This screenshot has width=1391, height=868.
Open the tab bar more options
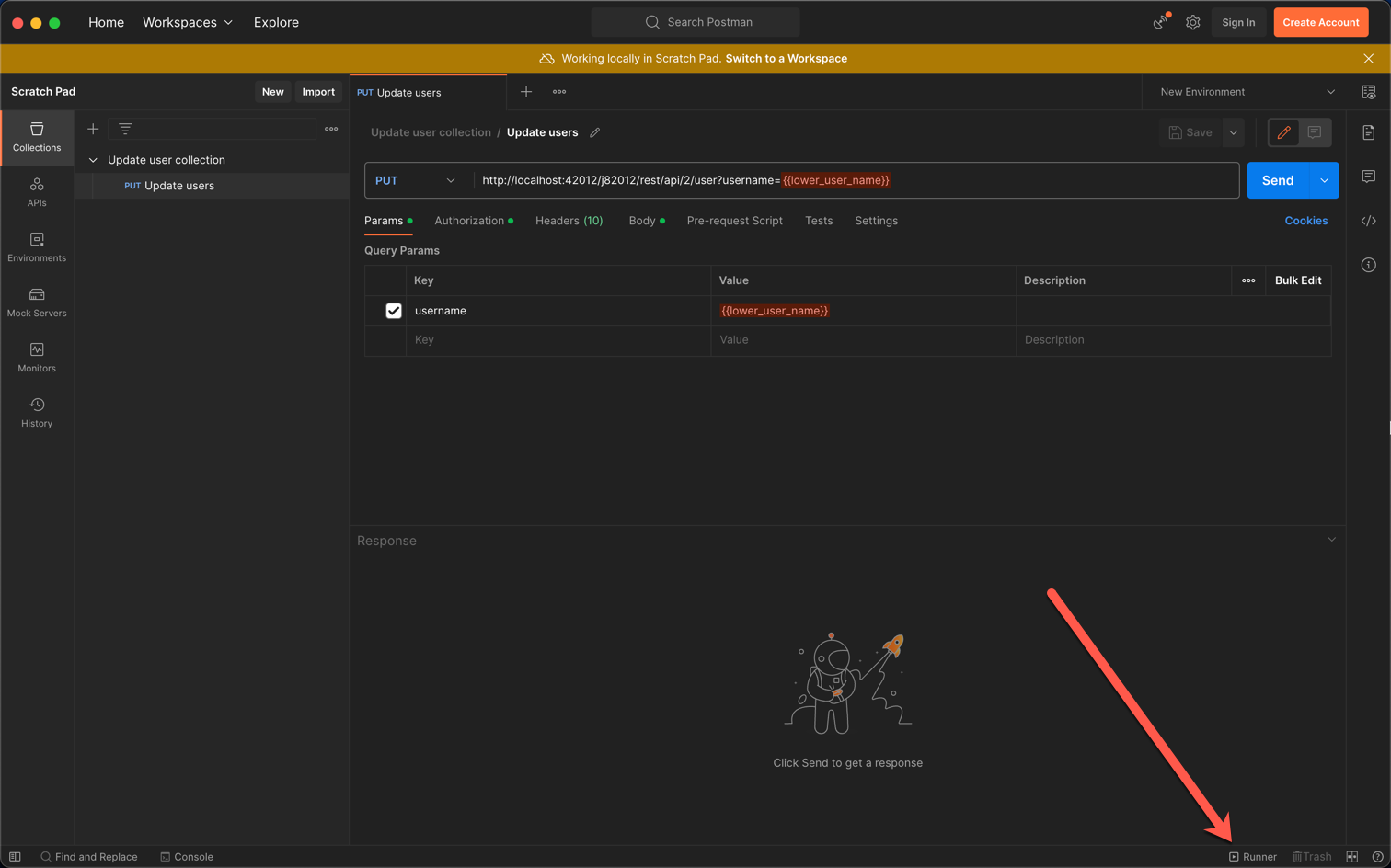click(x=559, y=92)
